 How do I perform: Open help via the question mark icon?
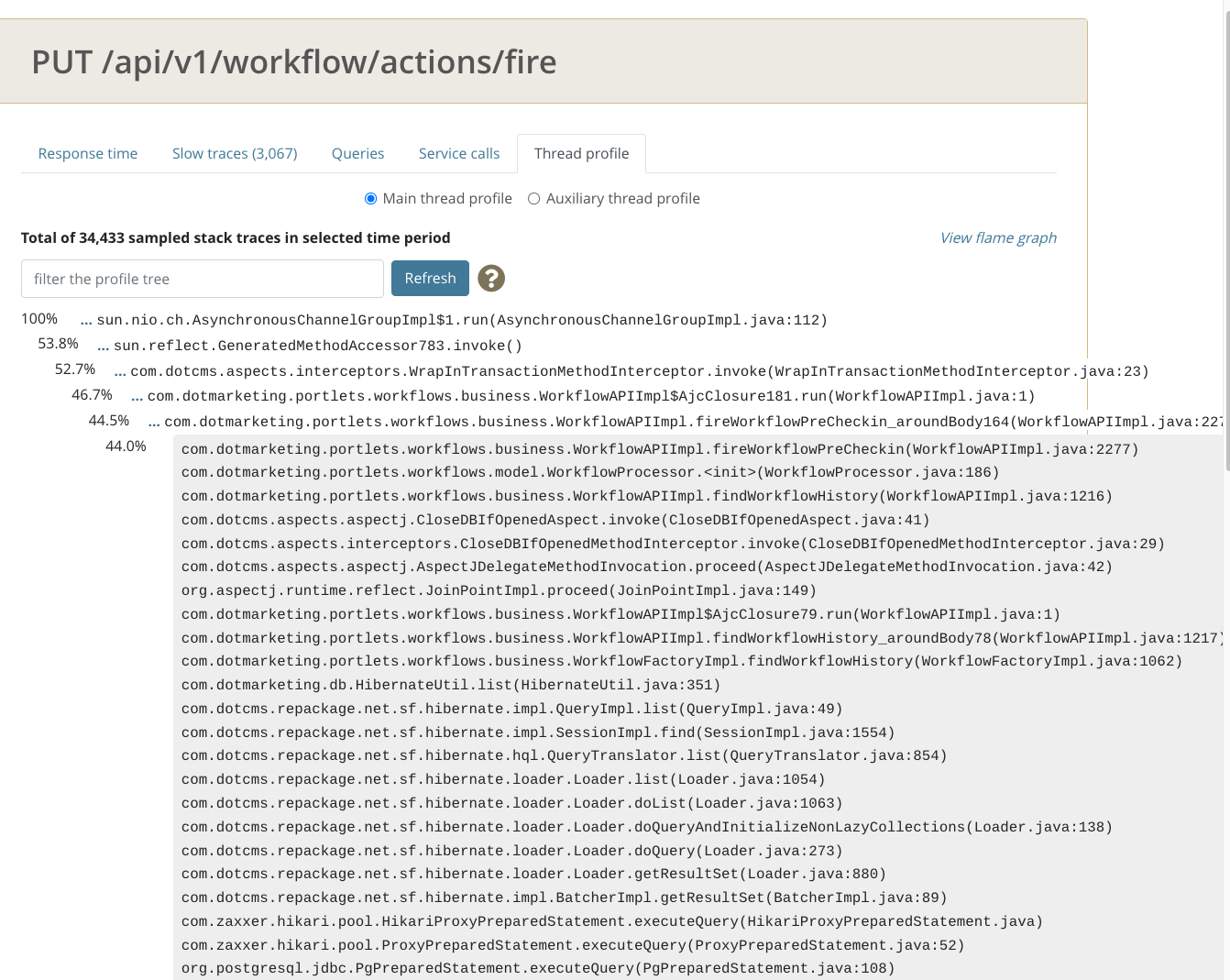(x=491, y=278)
